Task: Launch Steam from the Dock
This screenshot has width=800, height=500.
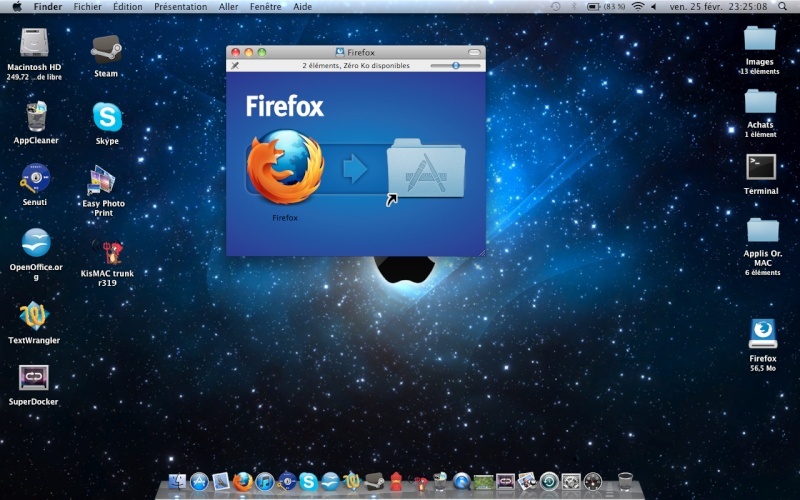Action: 374,482
